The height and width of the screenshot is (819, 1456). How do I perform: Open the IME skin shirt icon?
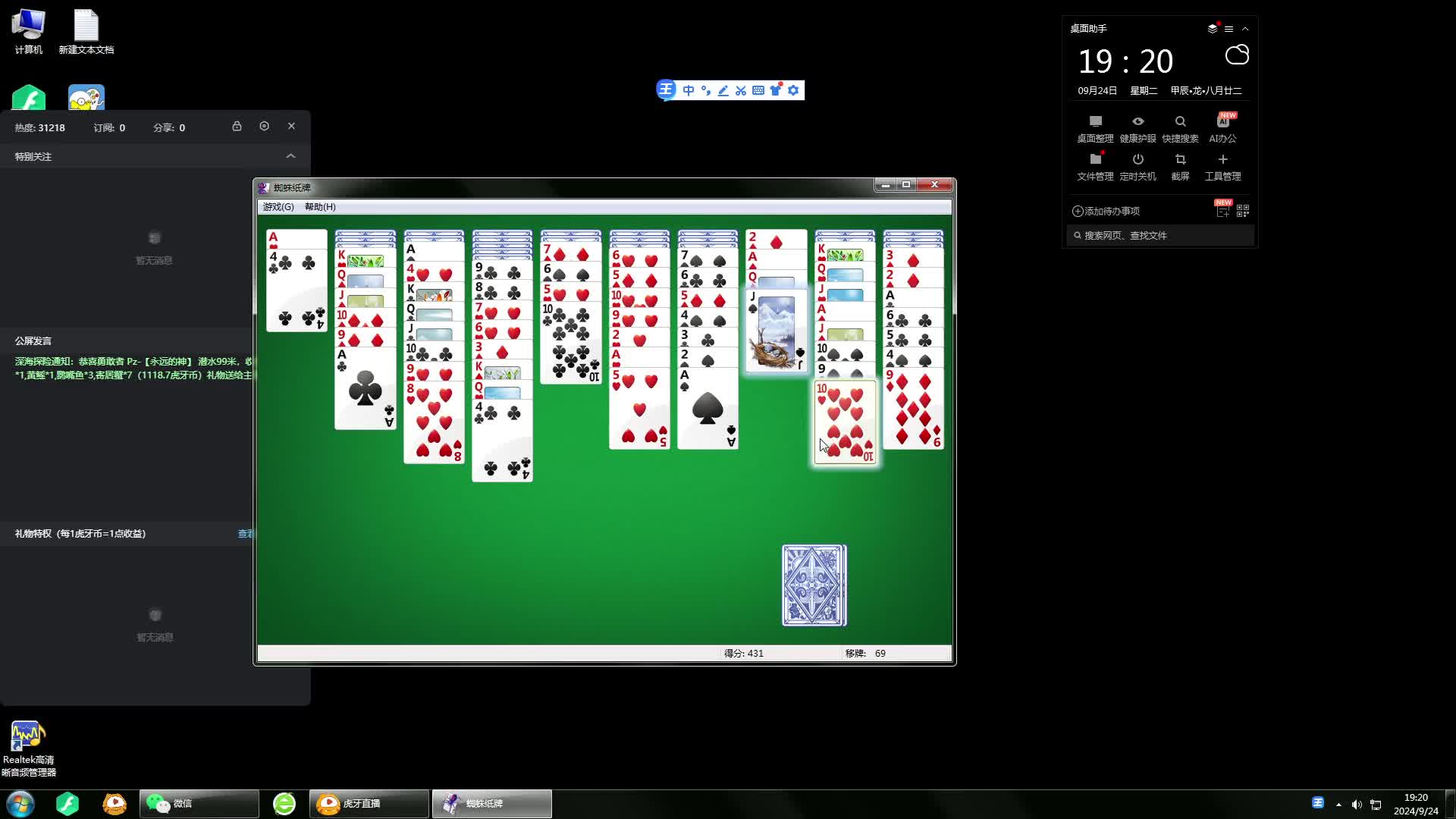776,90
